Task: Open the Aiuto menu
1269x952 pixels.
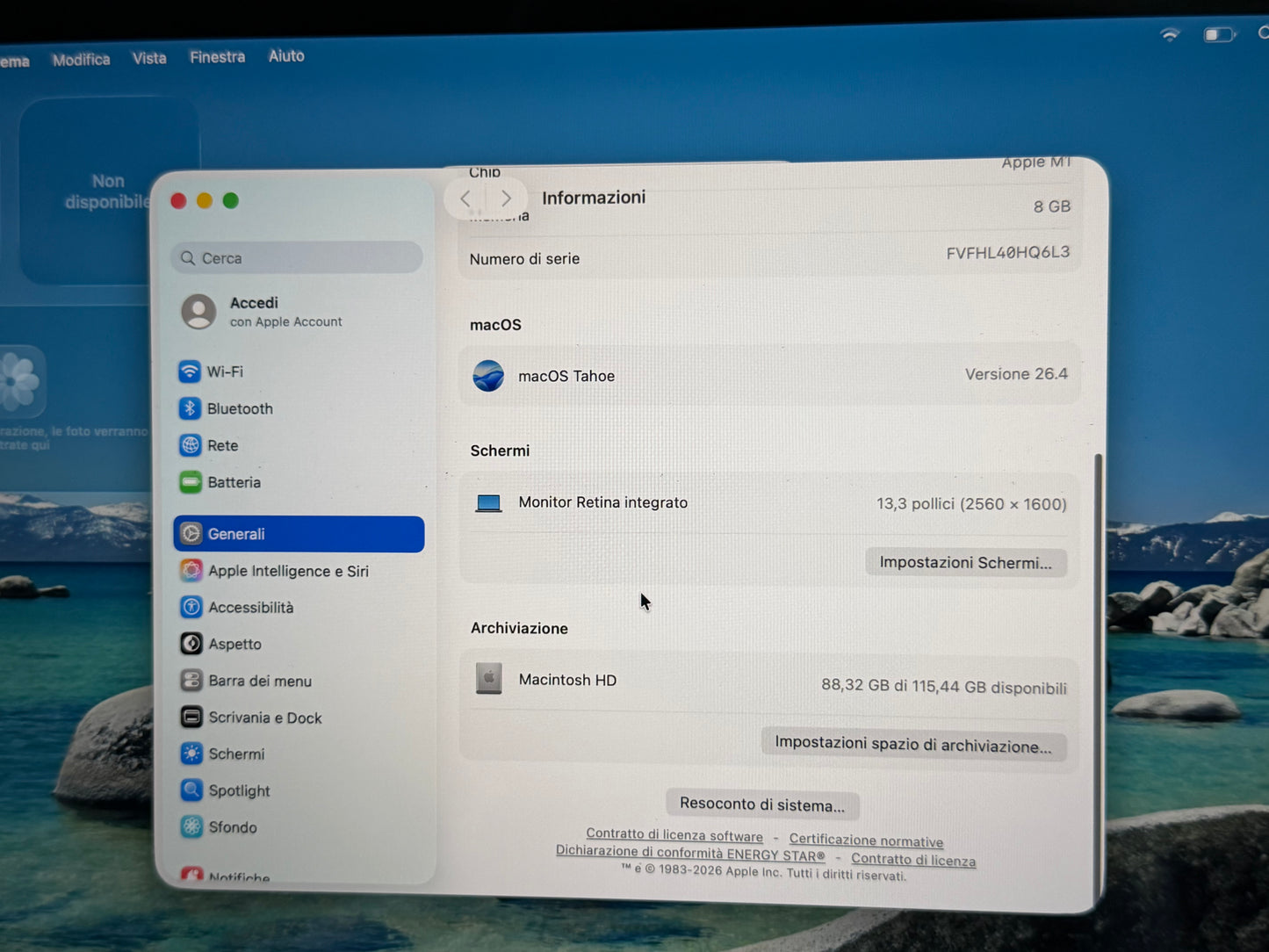Action: pyautogui.click(x=286, y=56)
